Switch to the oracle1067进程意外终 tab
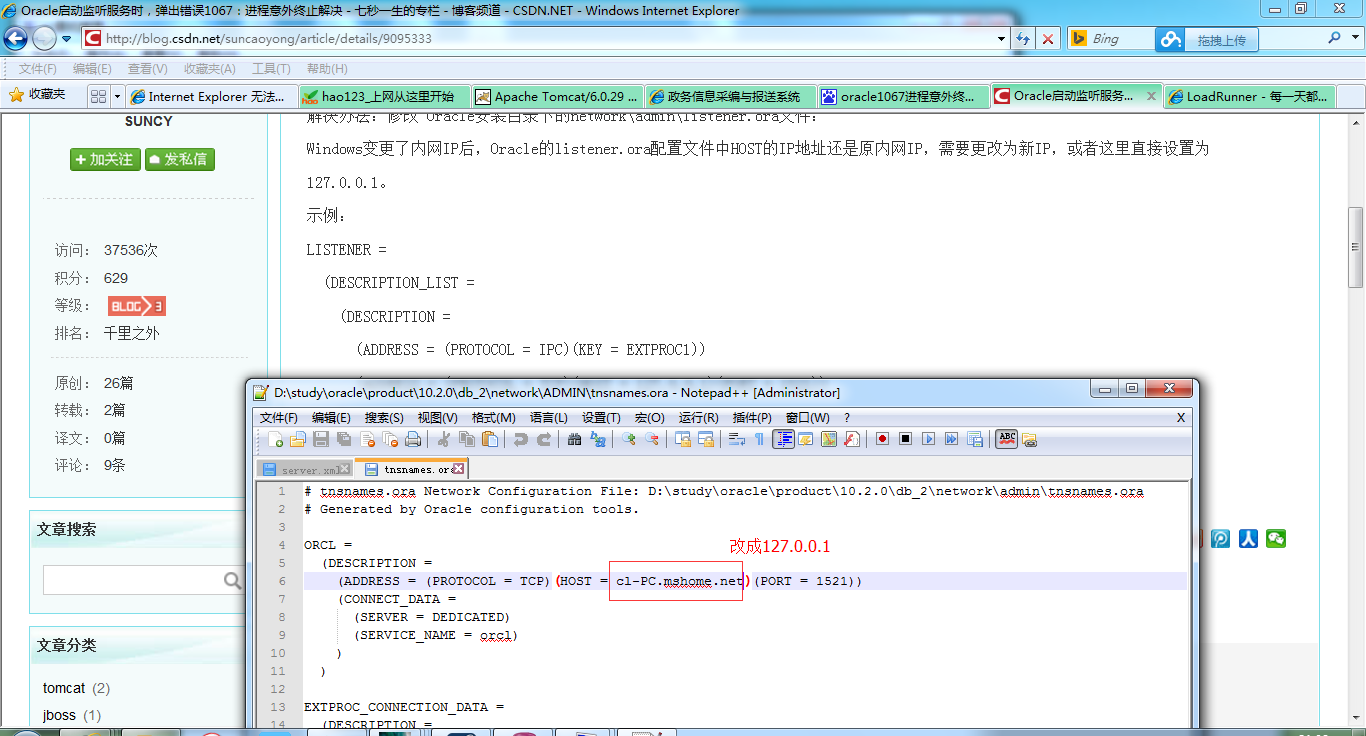This screenshot has height=736, width=1366. pyautogui.click(x=902, y=97)
